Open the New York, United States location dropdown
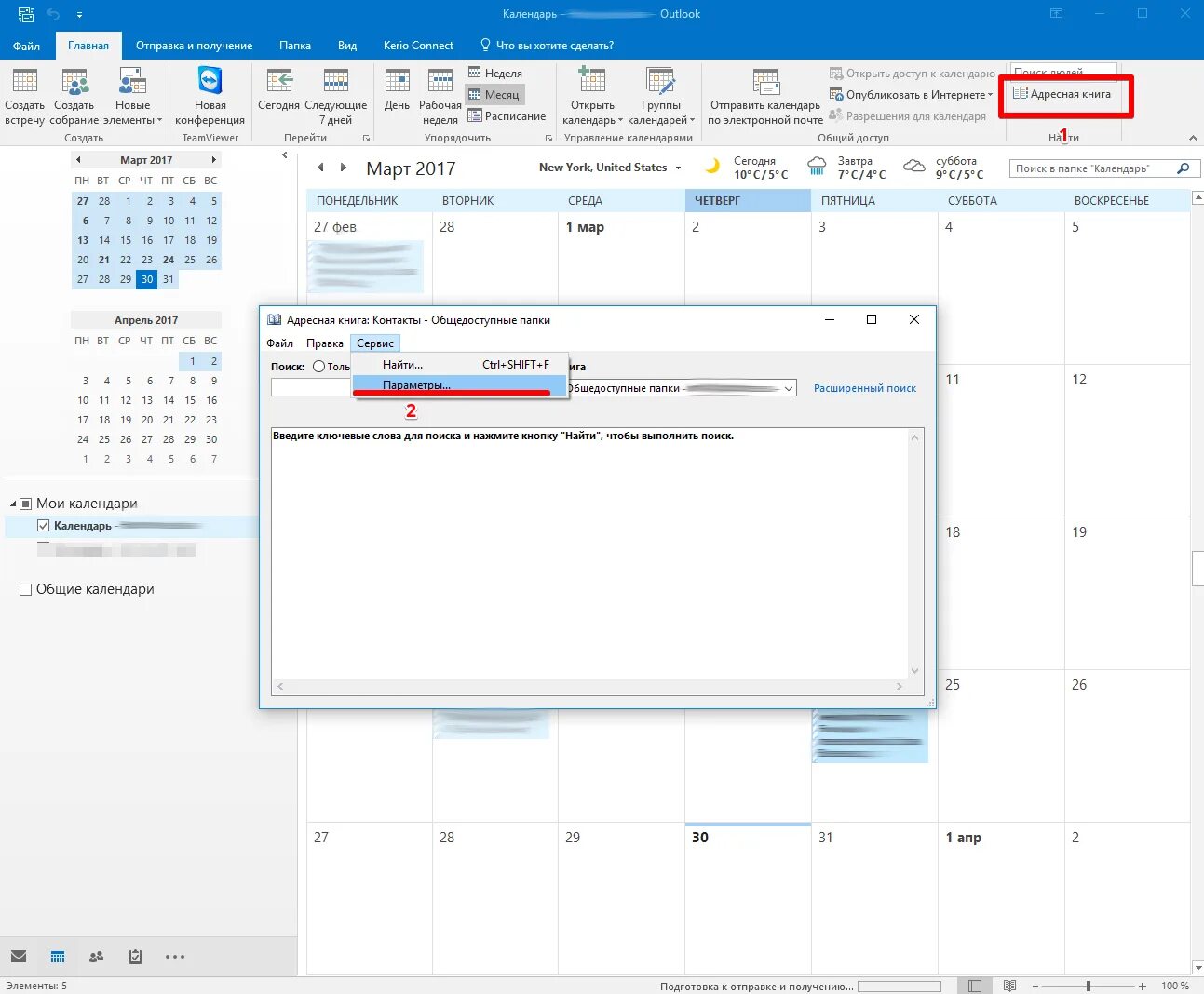 pyautogui.click(x=610, y=168)
